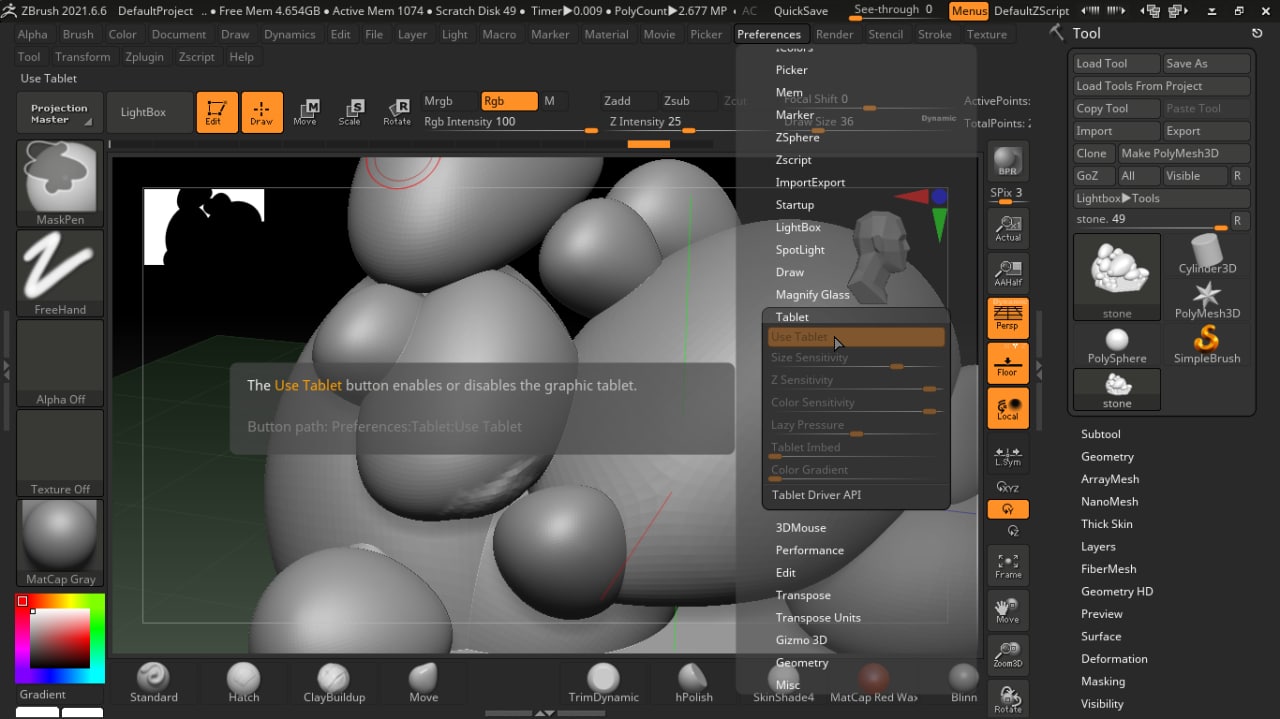The height and width of the screenshot is (719, 1280).
Task: Open the Alpha Off selector
Action: pos(60,363)
